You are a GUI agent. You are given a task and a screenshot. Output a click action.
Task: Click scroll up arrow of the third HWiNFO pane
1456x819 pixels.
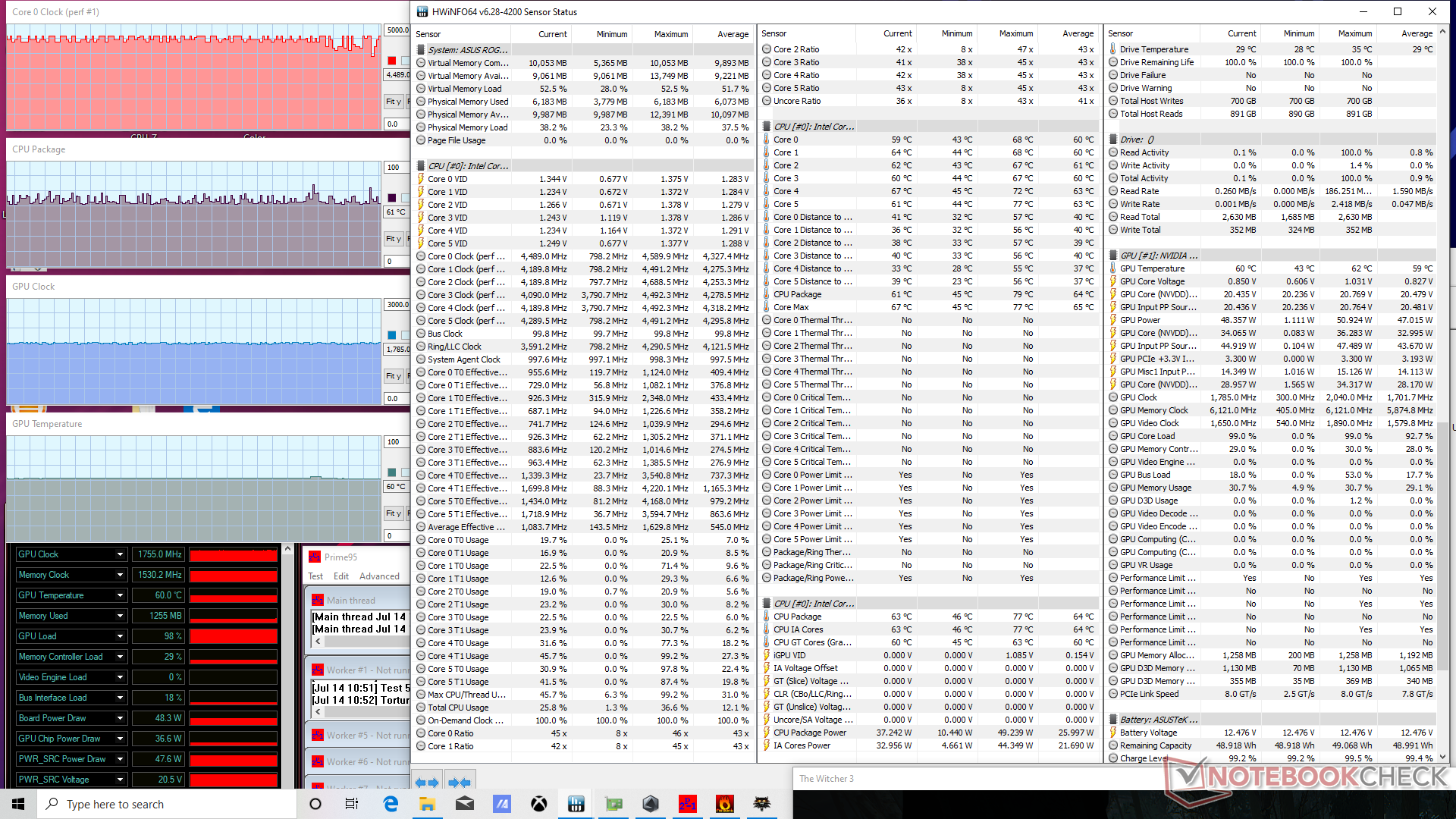1443,33
